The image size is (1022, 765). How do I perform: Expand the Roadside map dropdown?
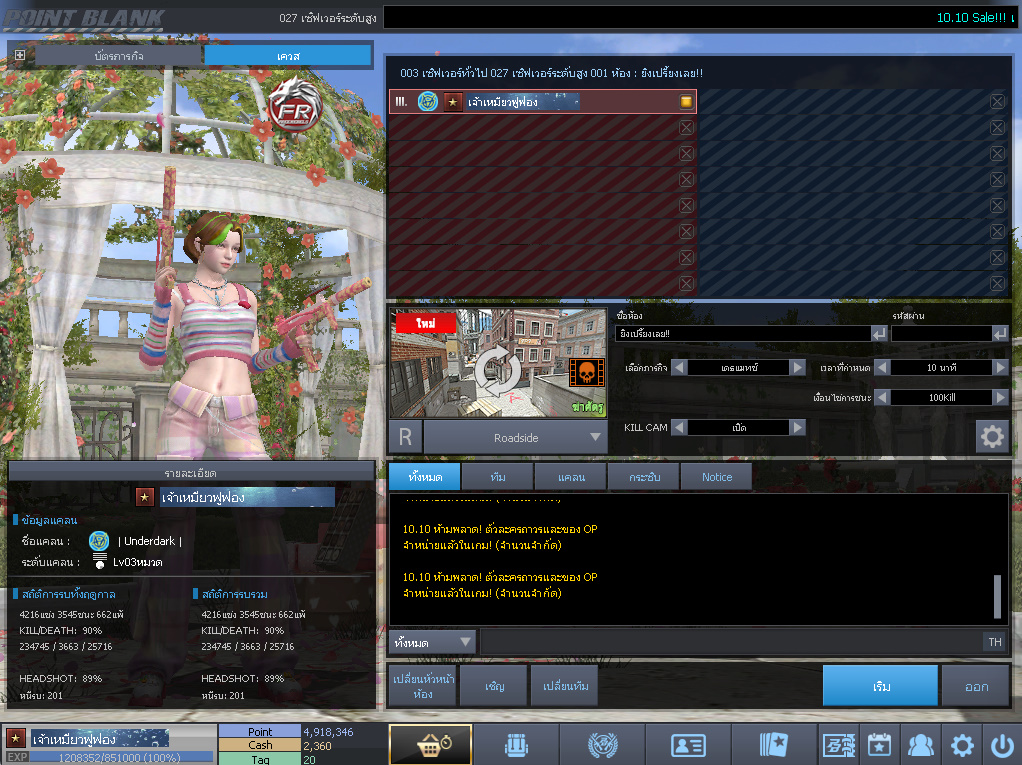tap(596, 437)
